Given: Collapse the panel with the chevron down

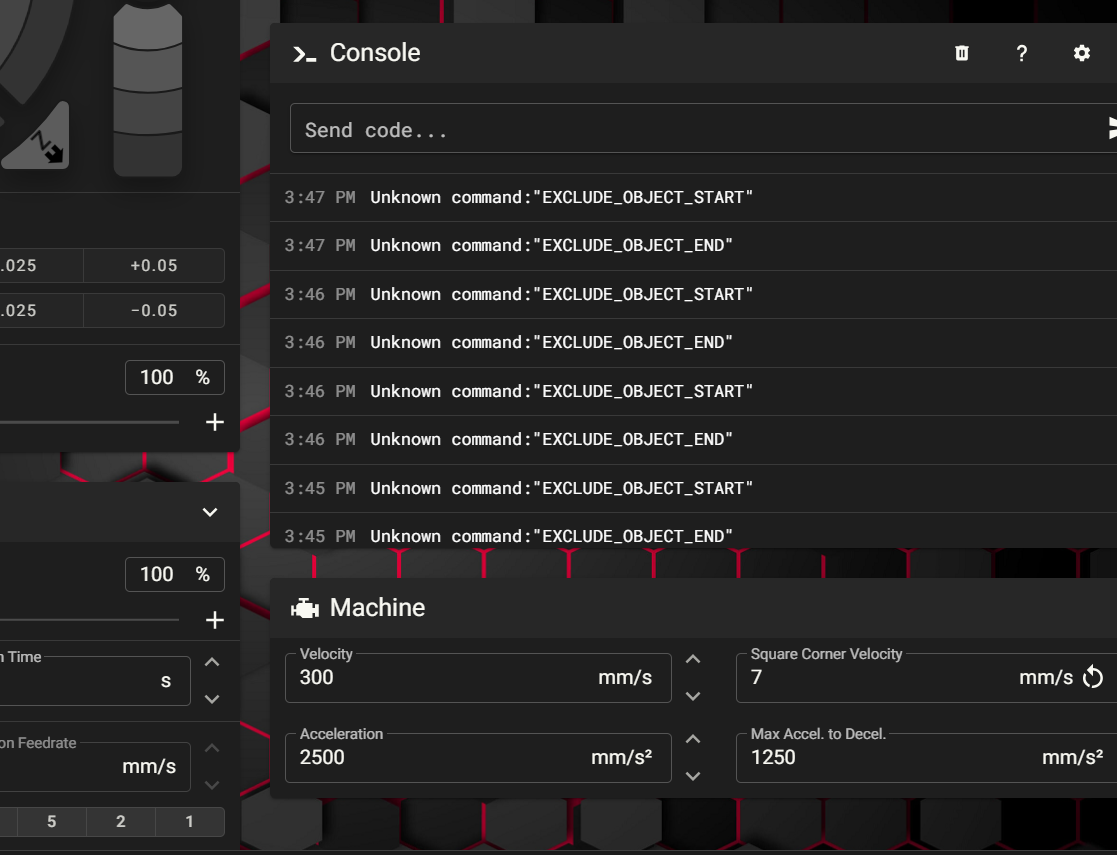Looking at the screenshot, I should pyautogui.click(x=209, y=512).
